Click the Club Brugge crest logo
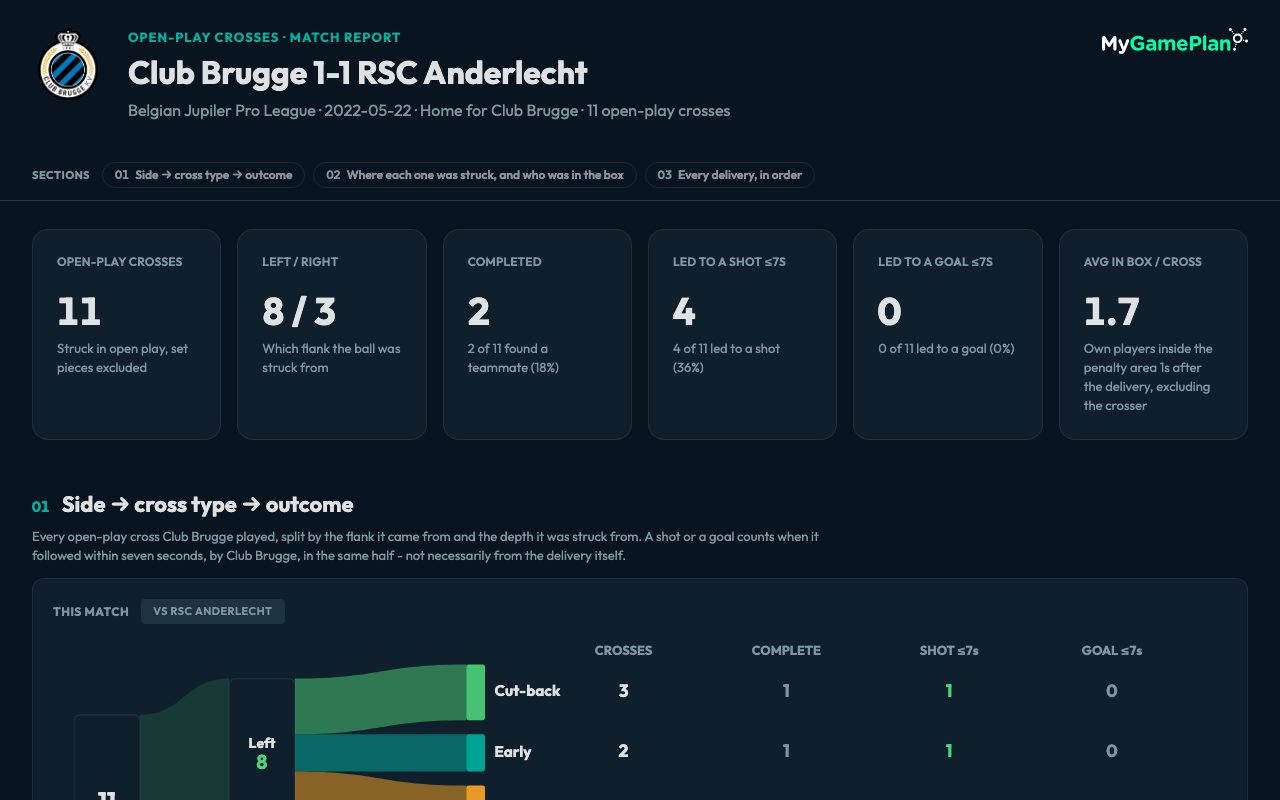 point(67,65)
